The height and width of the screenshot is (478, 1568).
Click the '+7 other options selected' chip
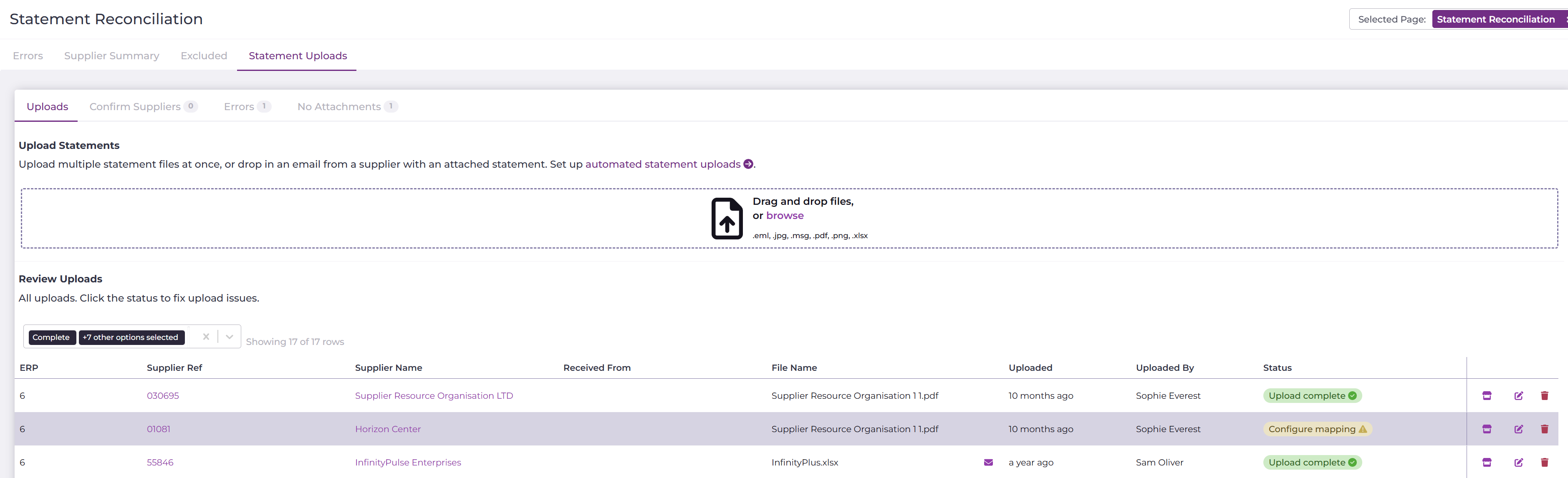(131, 337)
